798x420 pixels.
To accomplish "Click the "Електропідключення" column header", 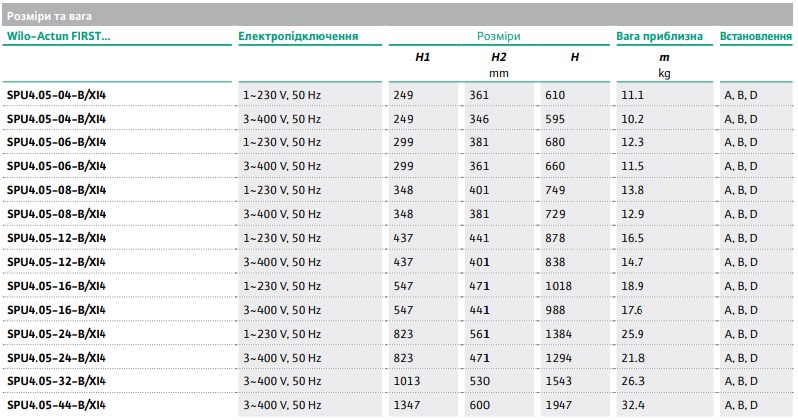I will (x=298, y=37).
